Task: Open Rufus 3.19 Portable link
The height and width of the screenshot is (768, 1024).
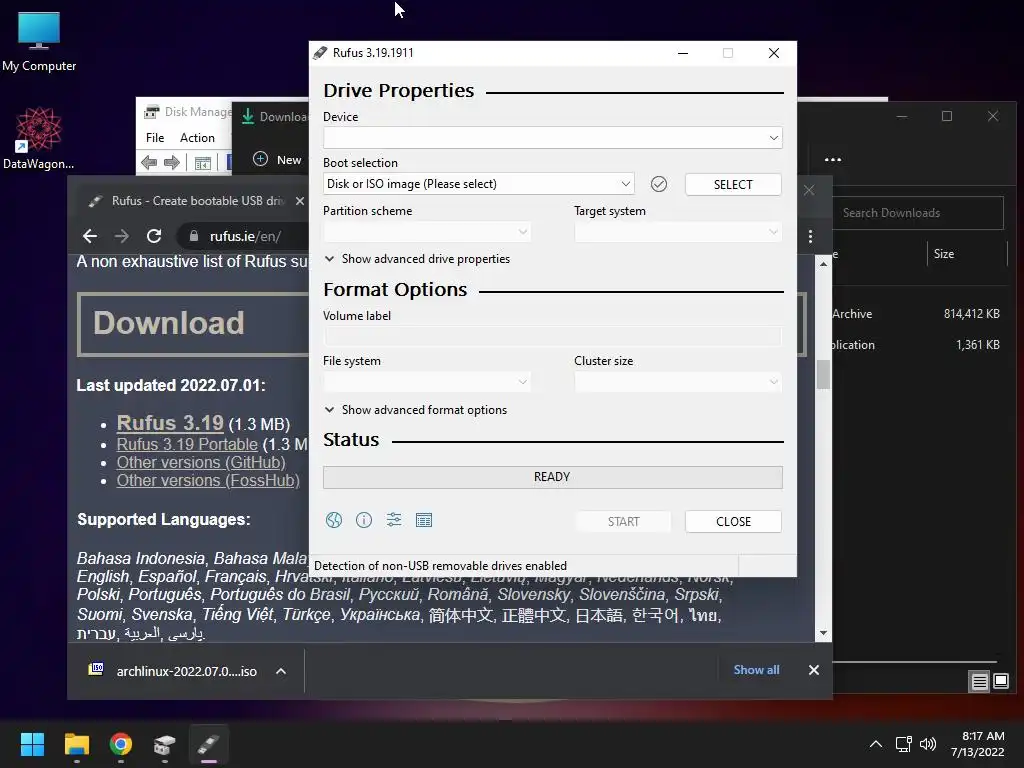Action: 187,445
